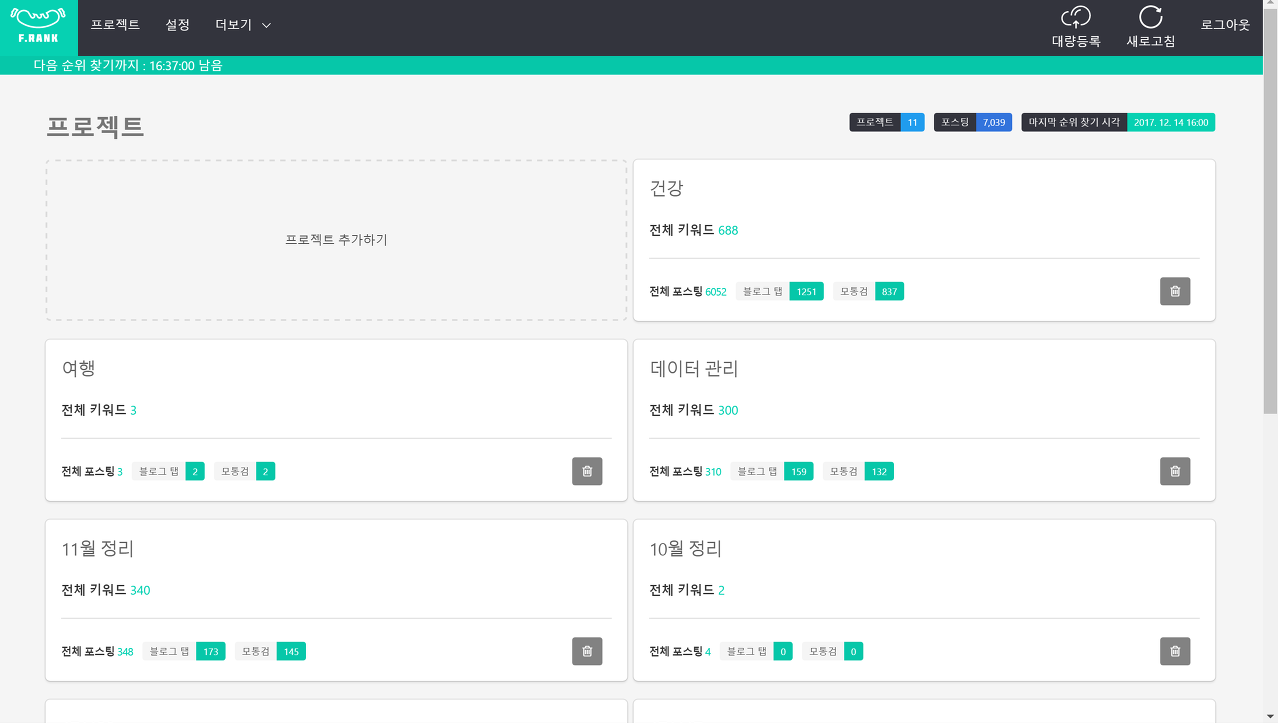This screenshot has width=1278, height=723.
Task: Click the 로그아웃 link
Action: [x=1225, y=25]
